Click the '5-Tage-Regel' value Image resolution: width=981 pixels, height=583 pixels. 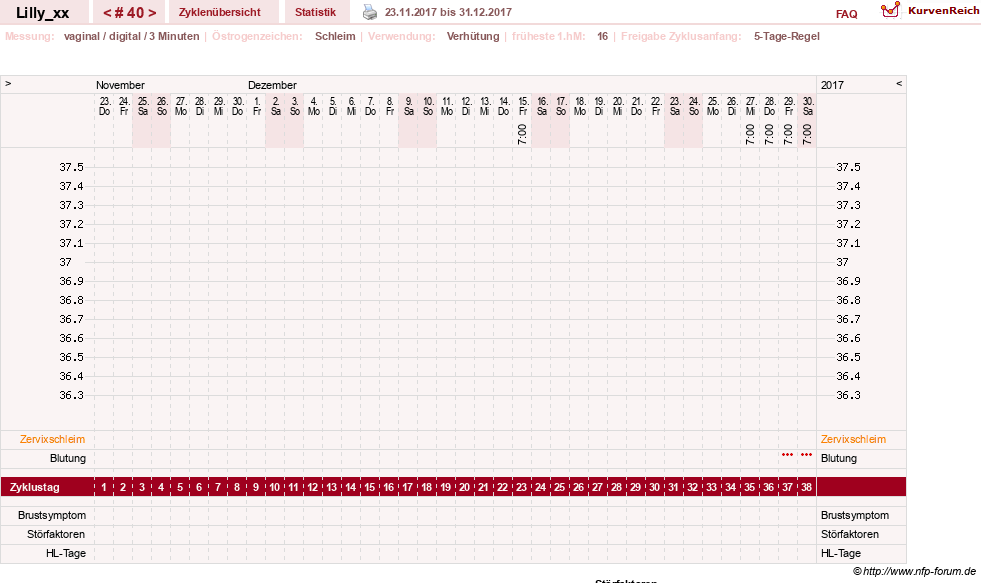786,36
